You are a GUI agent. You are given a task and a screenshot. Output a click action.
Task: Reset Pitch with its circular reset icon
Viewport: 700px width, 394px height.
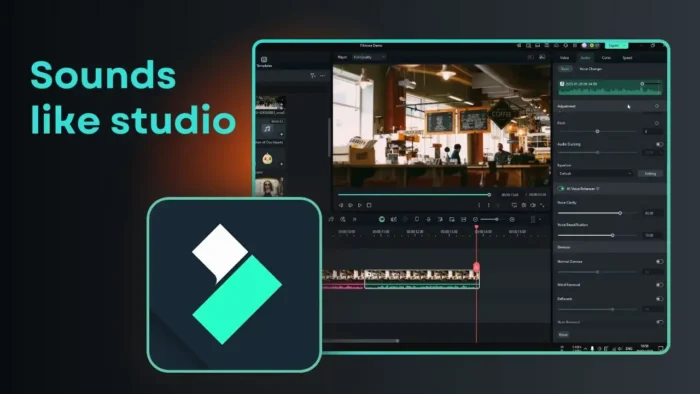pos(657,123)
